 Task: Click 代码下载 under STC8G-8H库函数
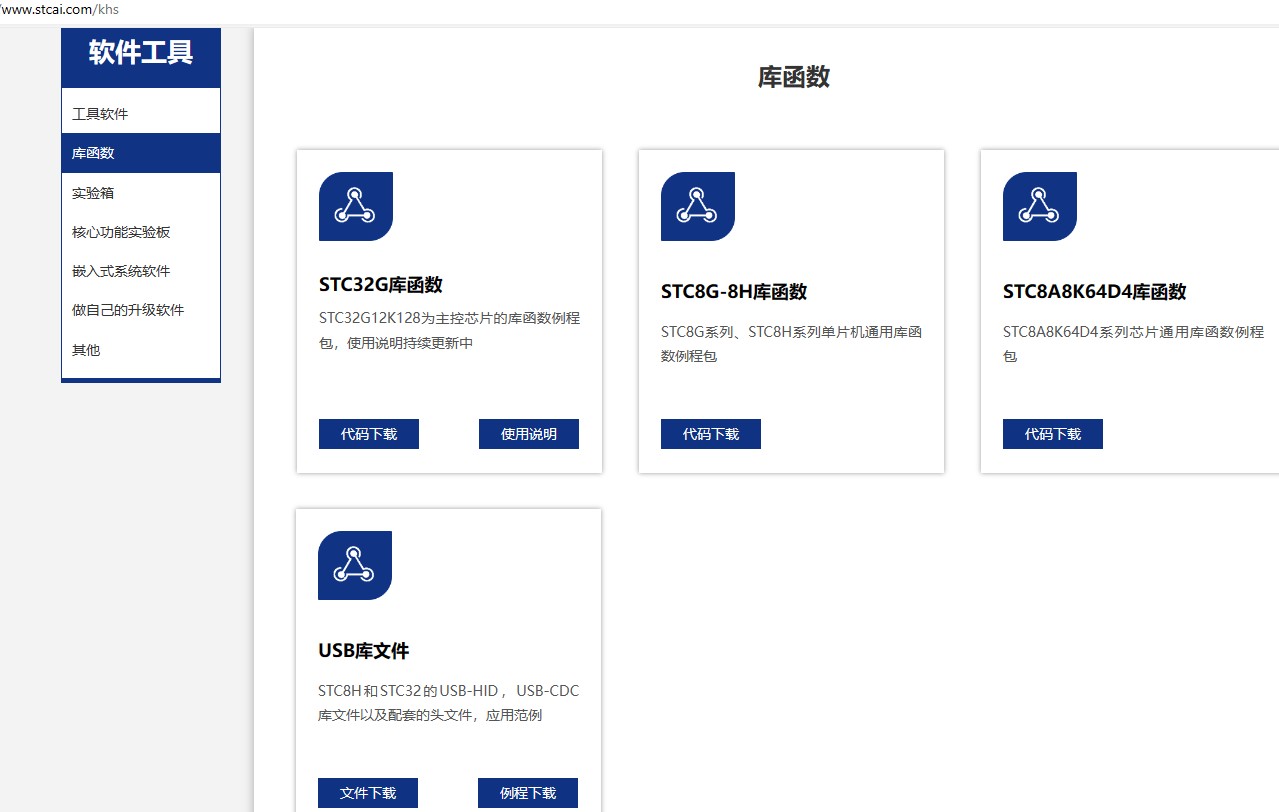click(711, 434)
